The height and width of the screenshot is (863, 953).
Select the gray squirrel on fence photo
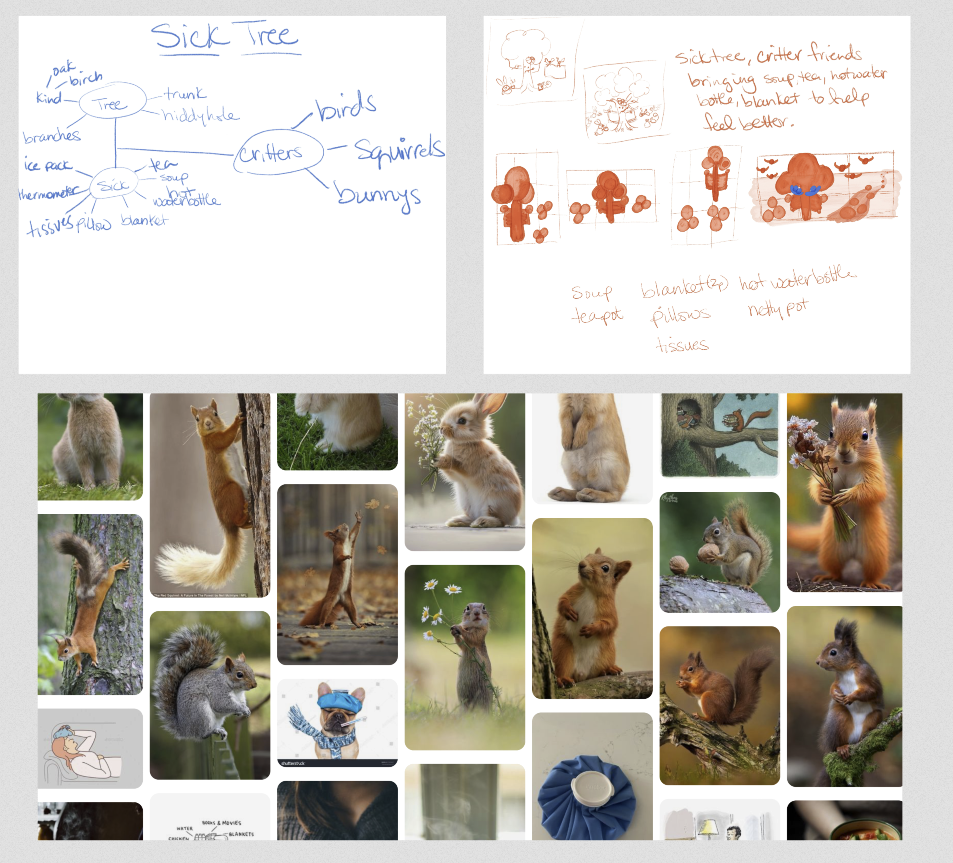pos(210,694)
